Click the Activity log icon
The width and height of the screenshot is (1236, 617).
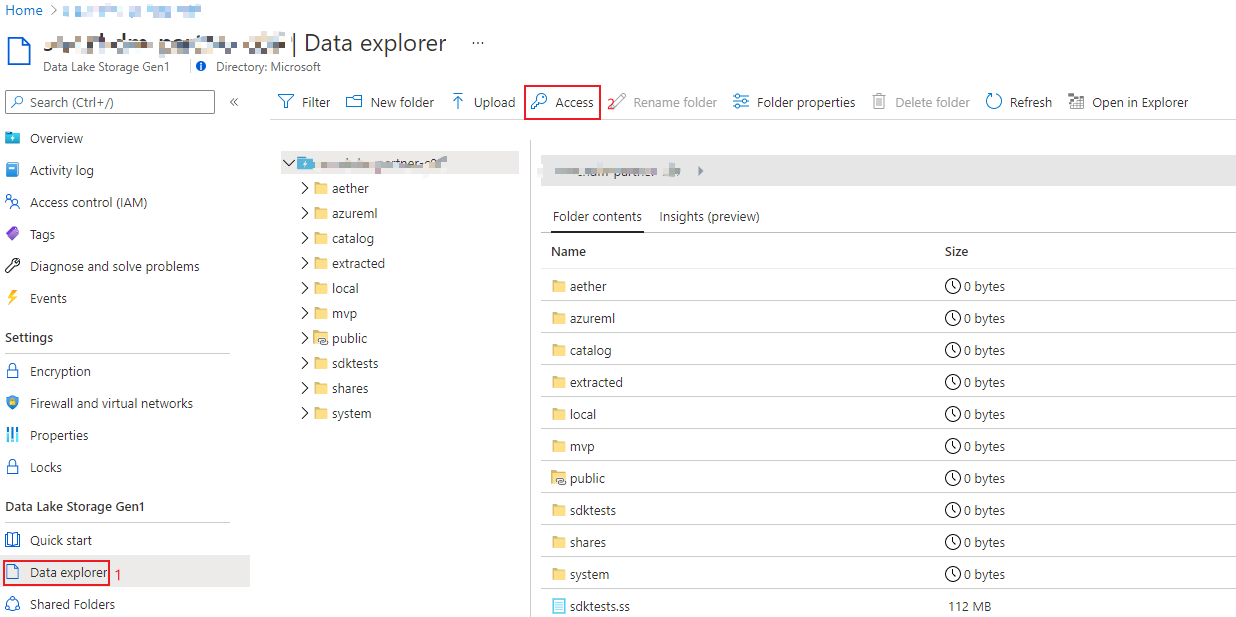(x=13, y=170)
